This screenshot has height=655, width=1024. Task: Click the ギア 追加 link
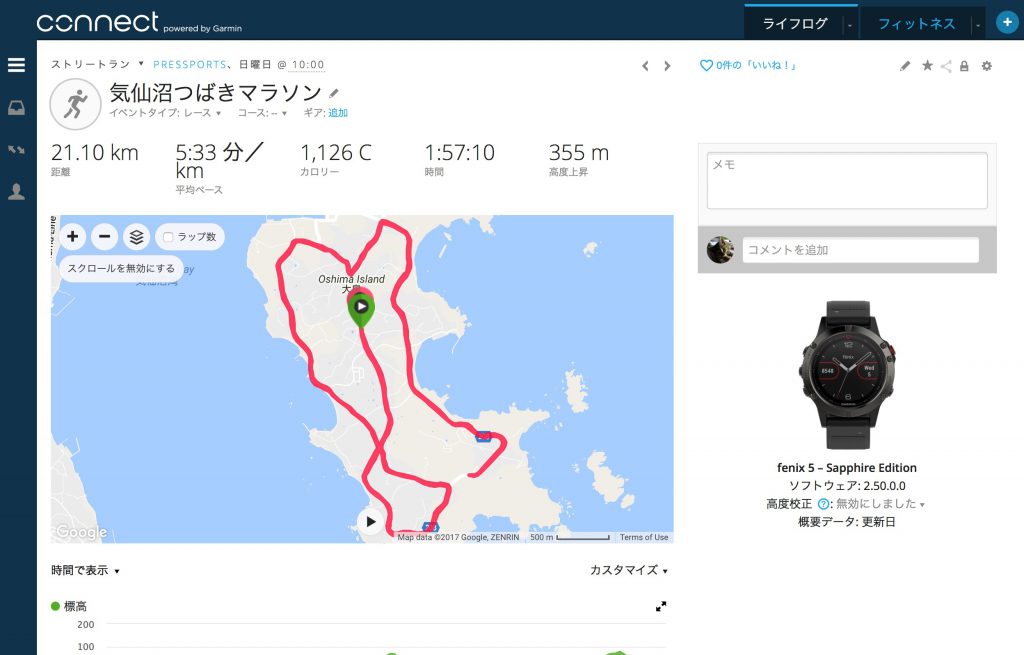(x=338, y=113)
